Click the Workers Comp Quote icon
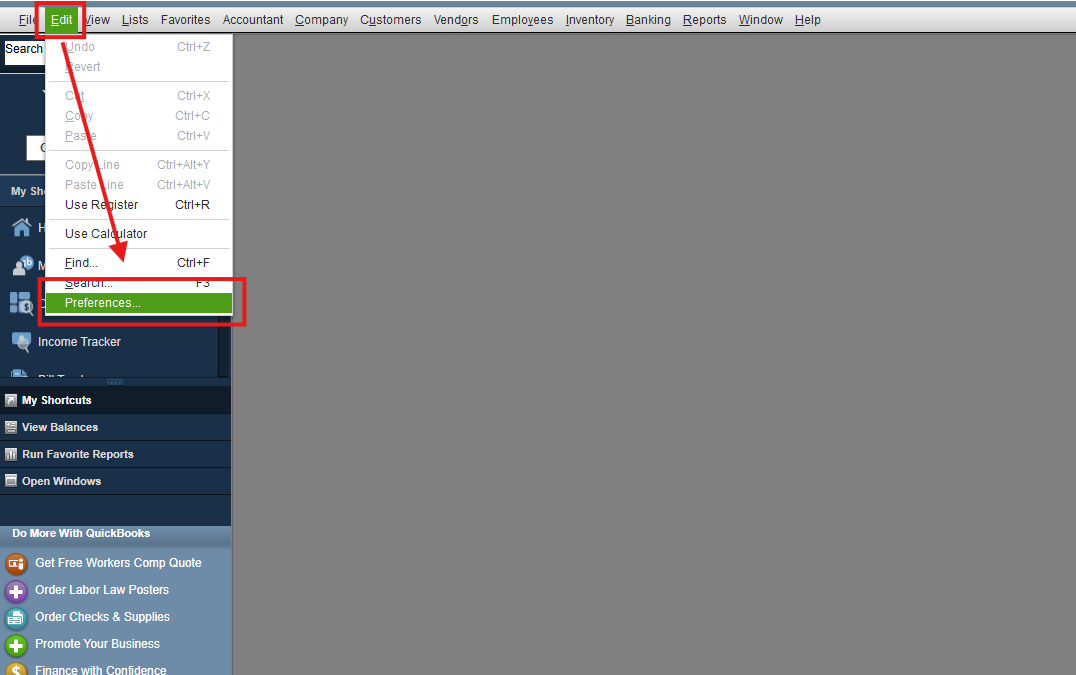 pyautogui.click(x=16, y=563)
